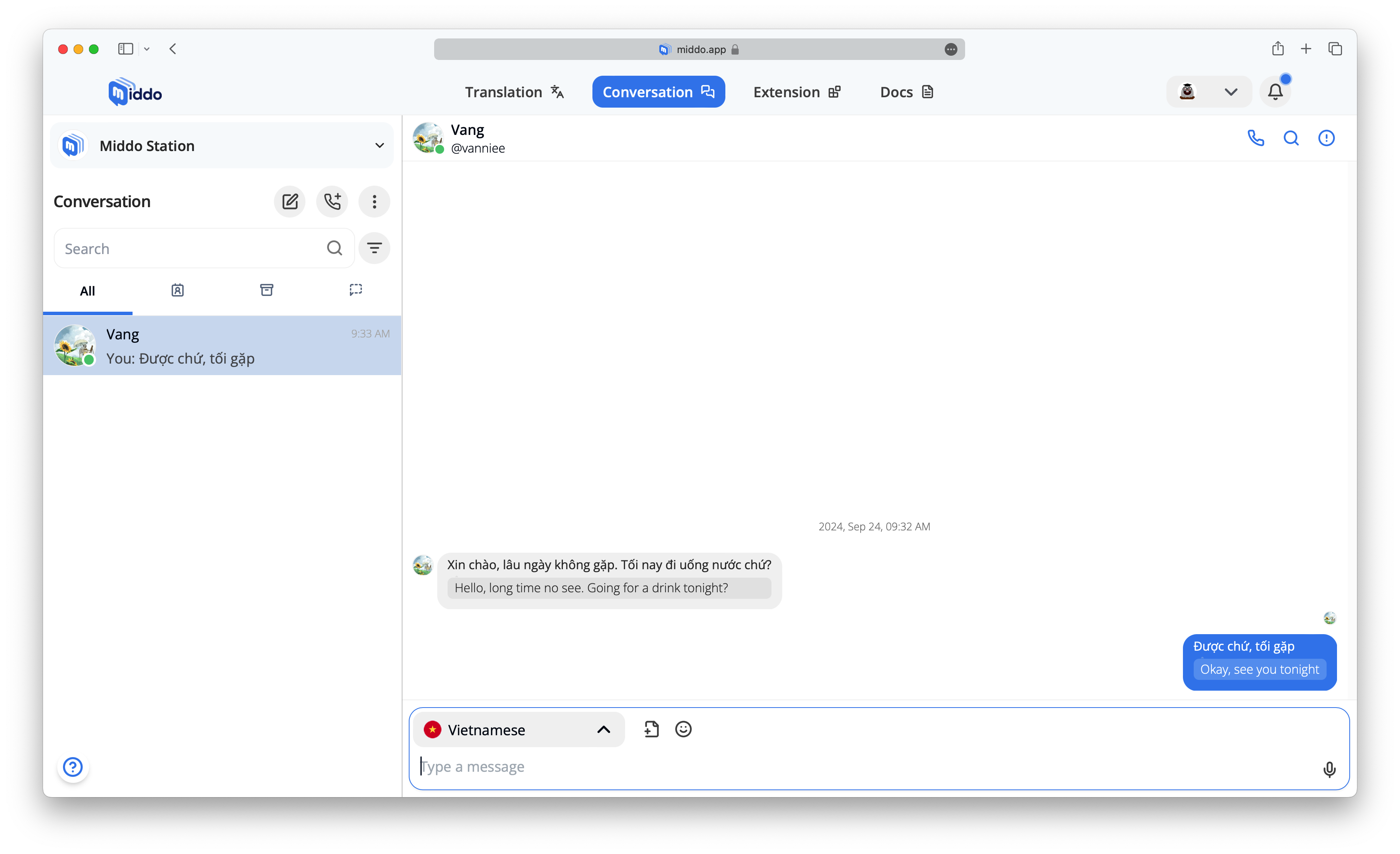Open the conversation info icon
This screenshot has width=1400, height=854.
pyautogui.click(x=1326, y=138)
